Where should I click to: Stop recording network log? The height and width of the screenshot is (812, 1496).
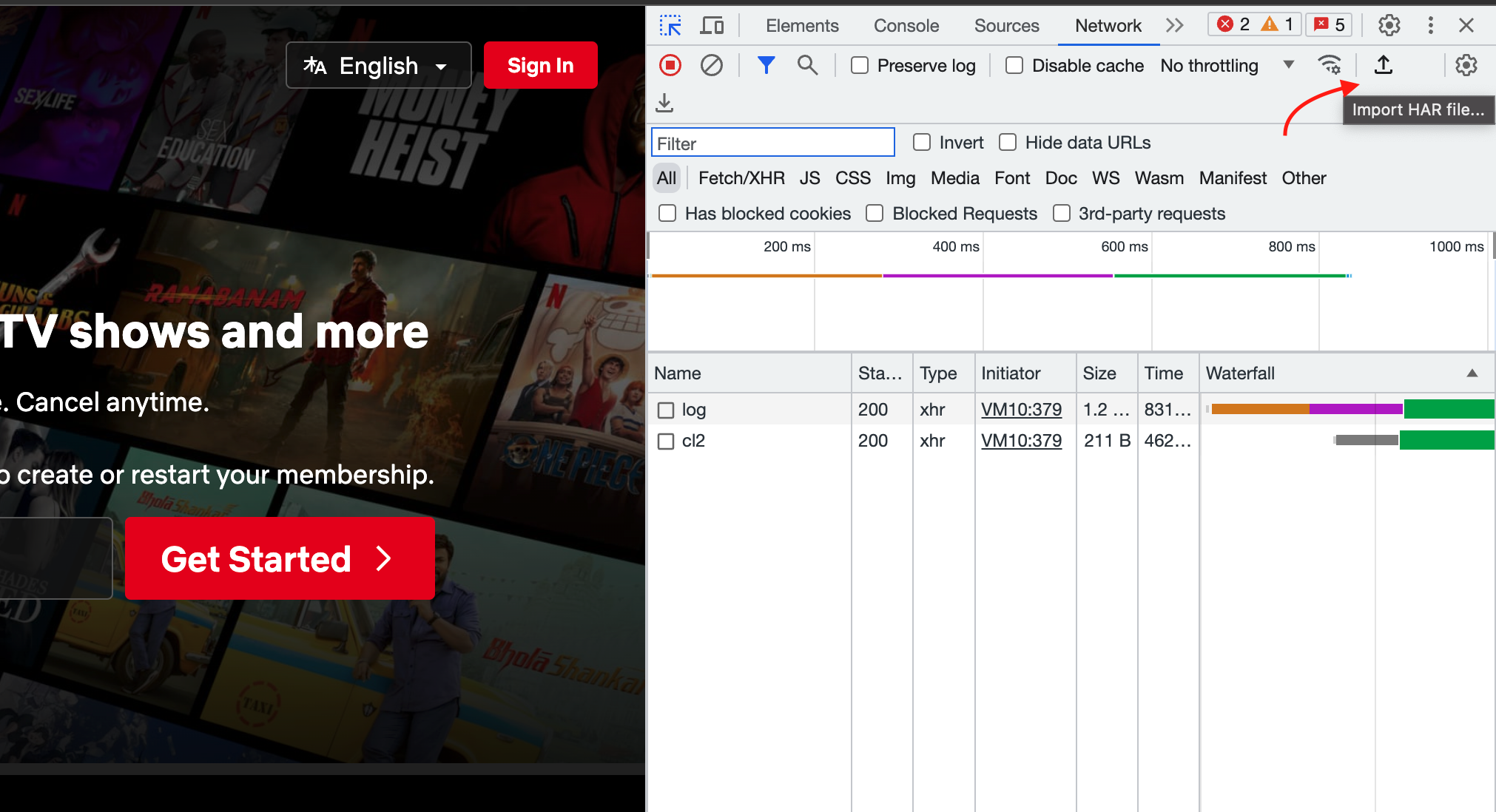coord(670,66)
